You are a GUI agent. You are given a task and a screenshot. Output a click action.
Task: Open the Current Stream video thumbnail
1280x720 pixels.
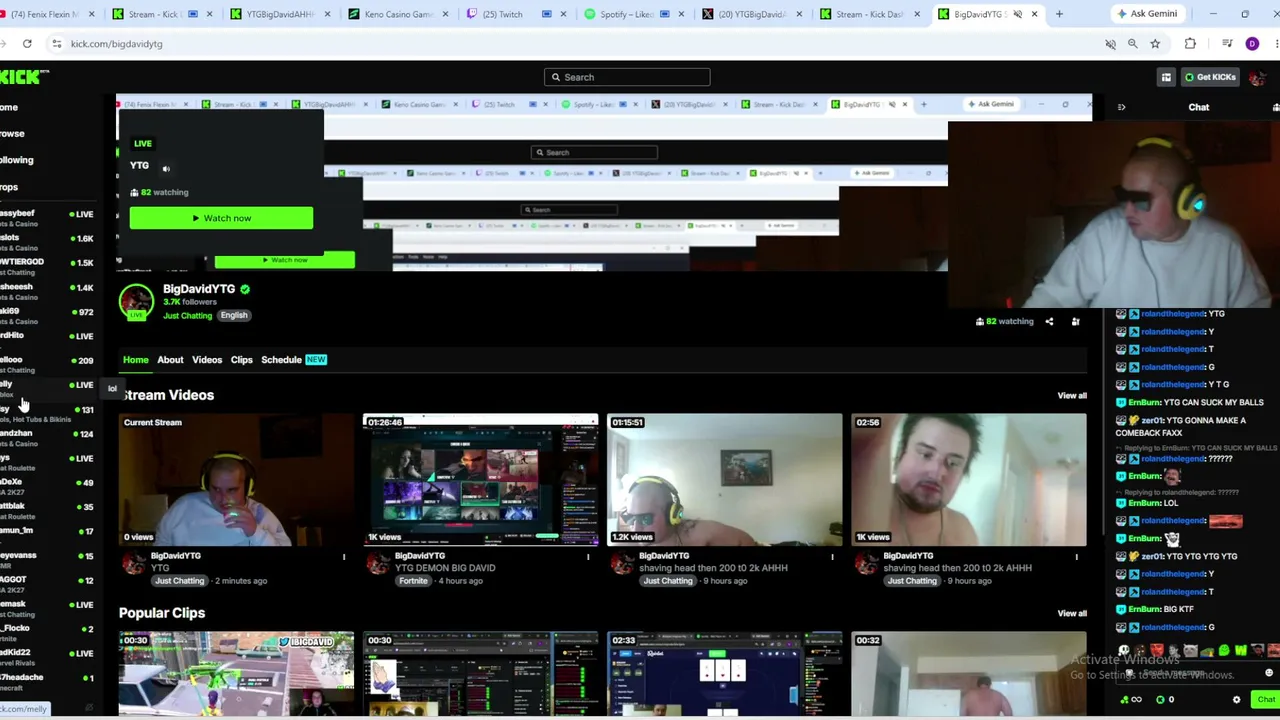click(x=237, y=480)
